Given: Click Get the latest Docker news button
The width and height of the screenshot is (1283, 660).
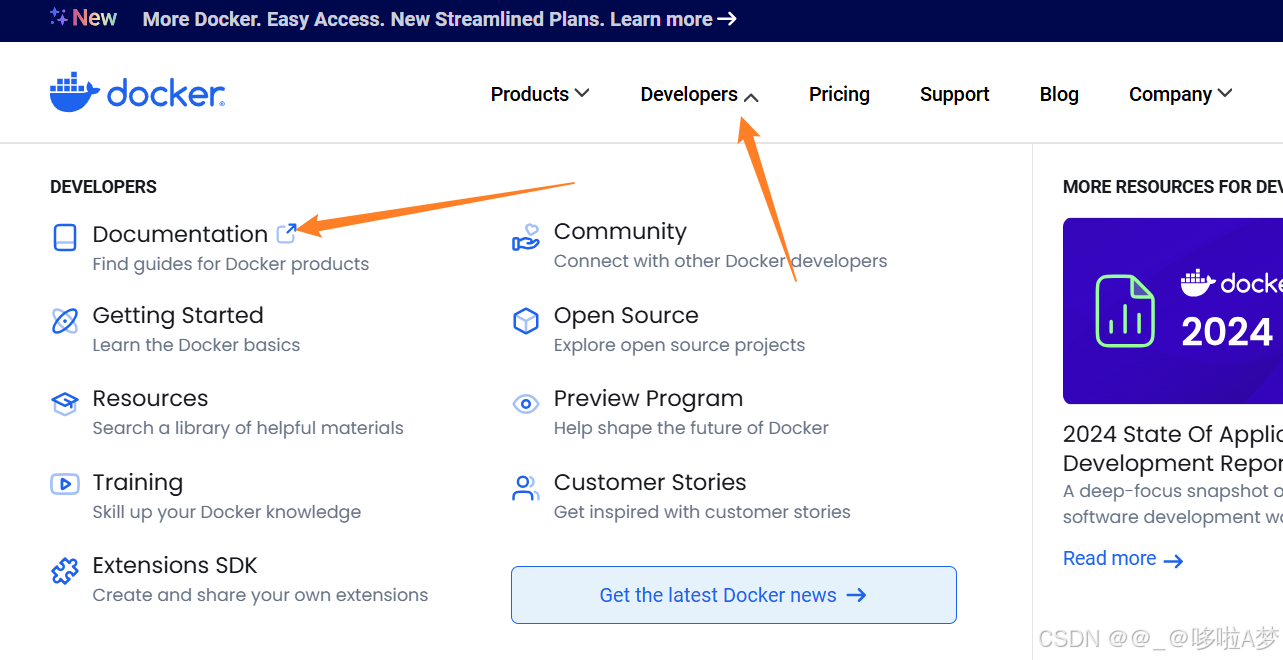Looking at the screenshot, I should pos(733,595).
